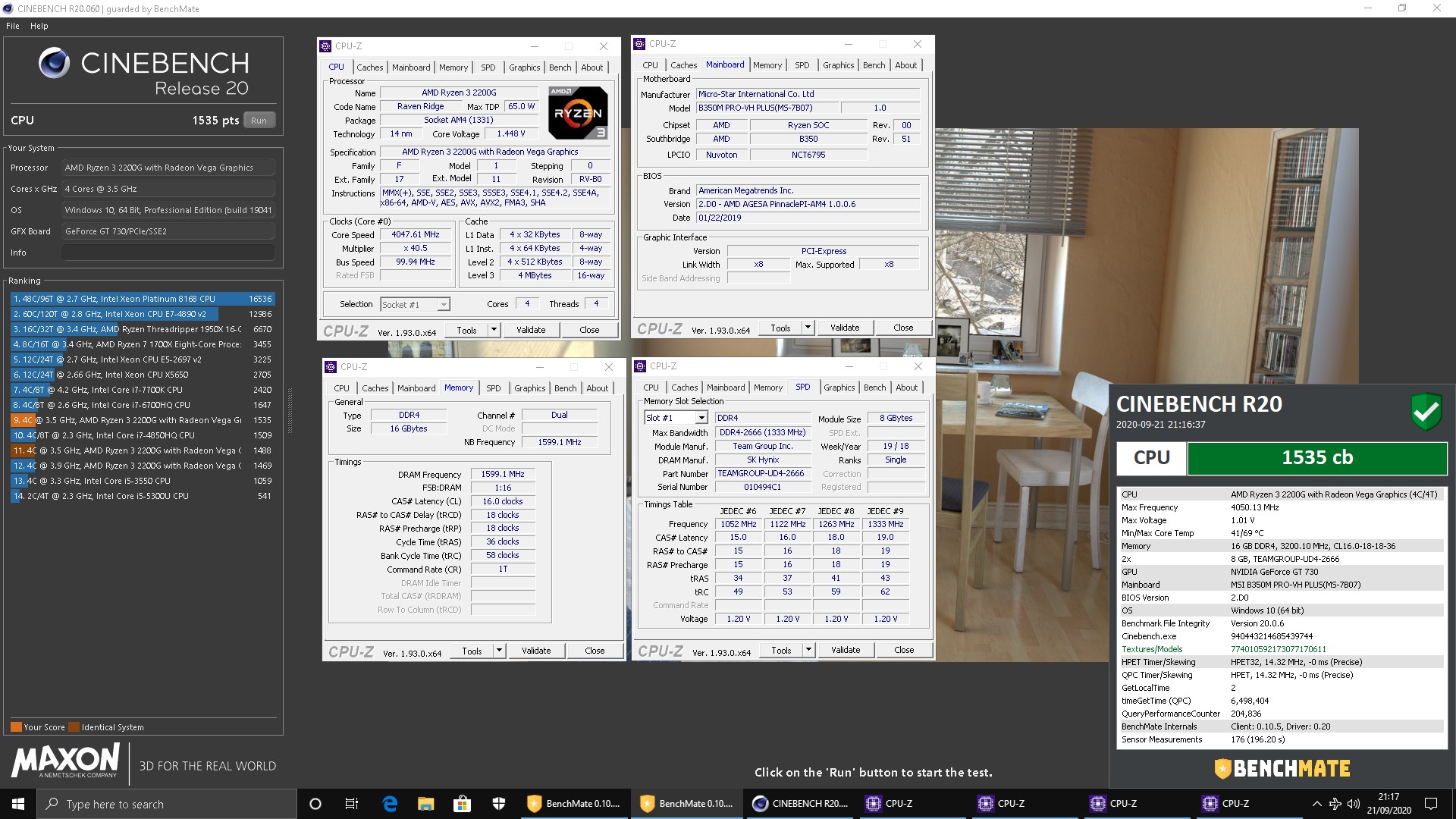Click the Your Score orange legend swatch
This screenshot has height=819, width=1456.
(x=16, y=727)
